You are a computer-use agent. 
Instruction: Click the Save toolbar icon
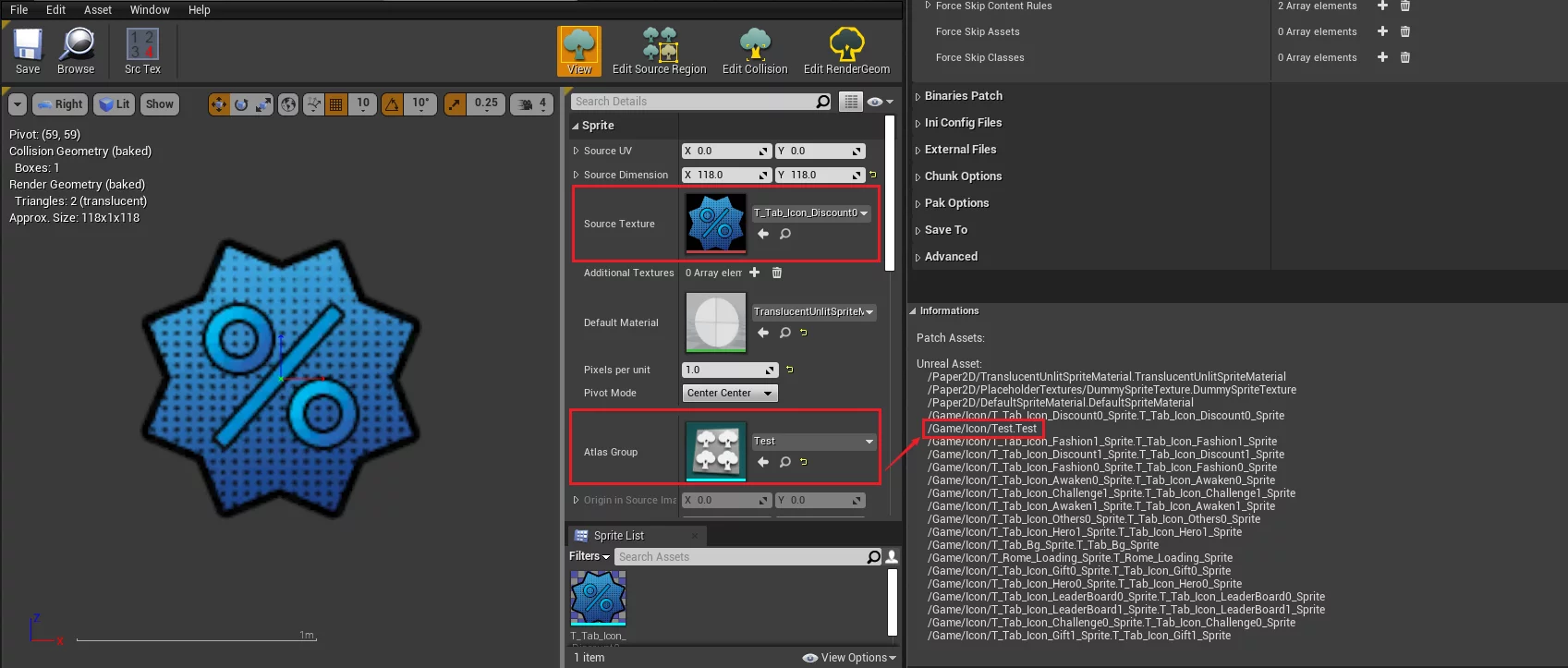[28, 51]
